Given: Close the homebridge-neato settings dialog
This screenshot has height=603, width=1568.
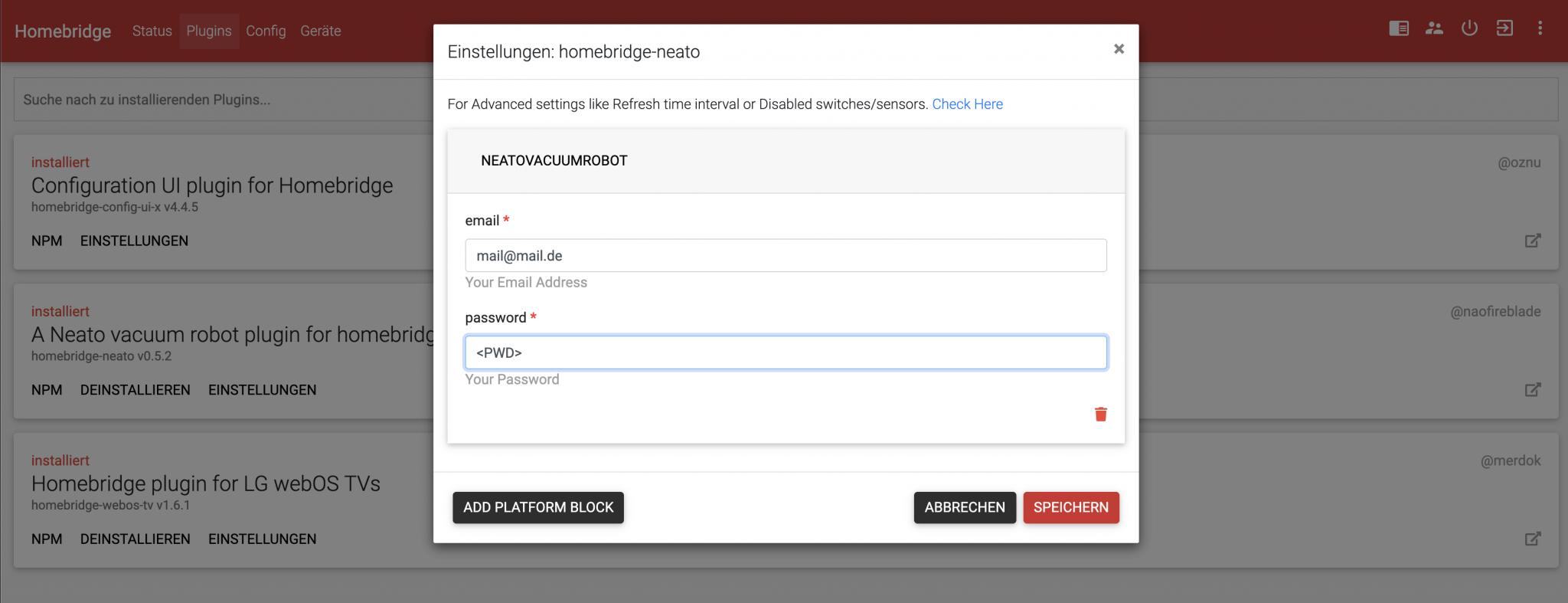Looking at the screenshot, I should [x=1119, y=49].
